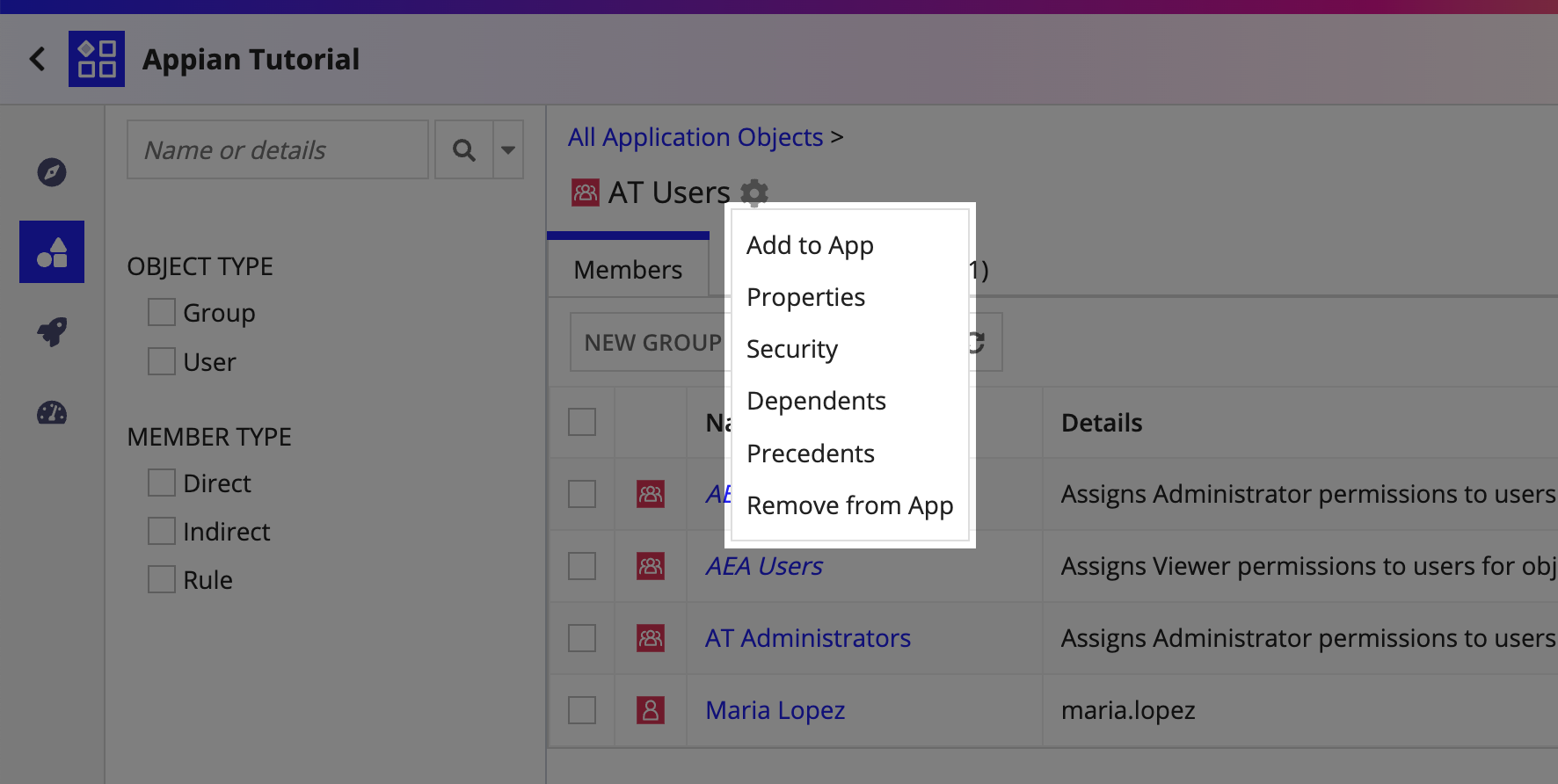Open the rocket Deploy sidebar icon
Screen dimensions: 1558x784
52,332
